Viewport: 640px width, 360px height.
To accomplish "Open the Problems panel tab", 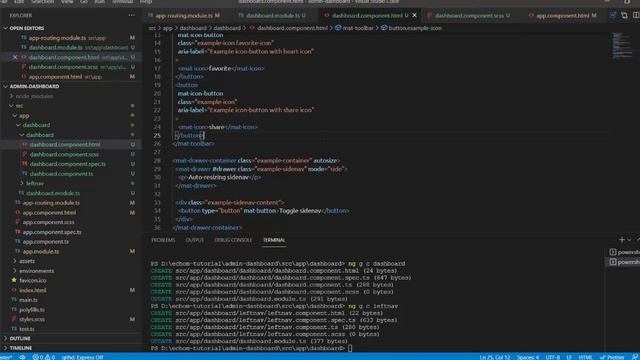I will pos(163,240).
